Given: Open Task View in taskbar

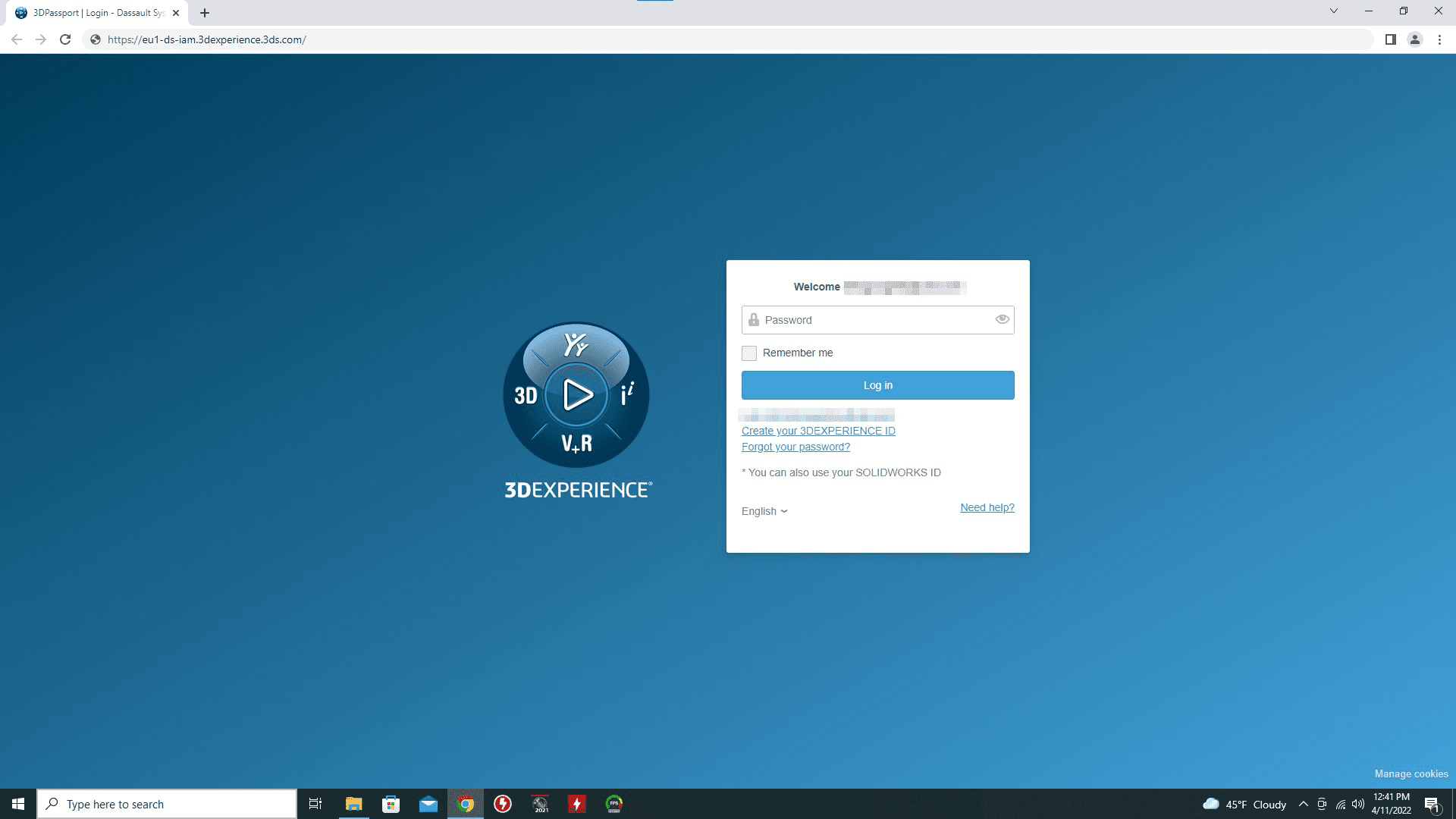Looking at the screenshot, I should pyautogui.click(x=315, y=804).
